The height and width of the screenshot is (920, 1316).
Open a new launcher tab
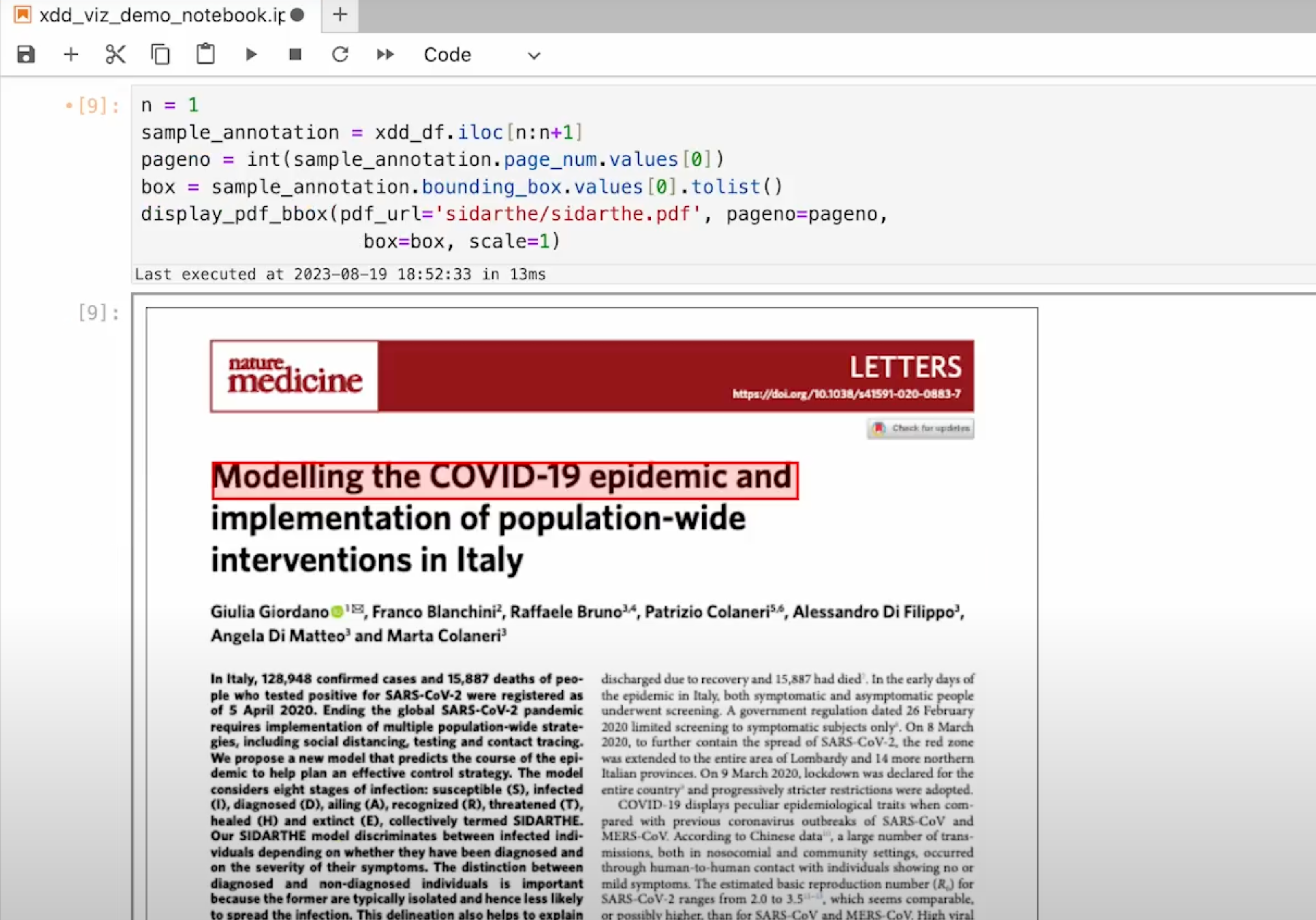point(340,15)
